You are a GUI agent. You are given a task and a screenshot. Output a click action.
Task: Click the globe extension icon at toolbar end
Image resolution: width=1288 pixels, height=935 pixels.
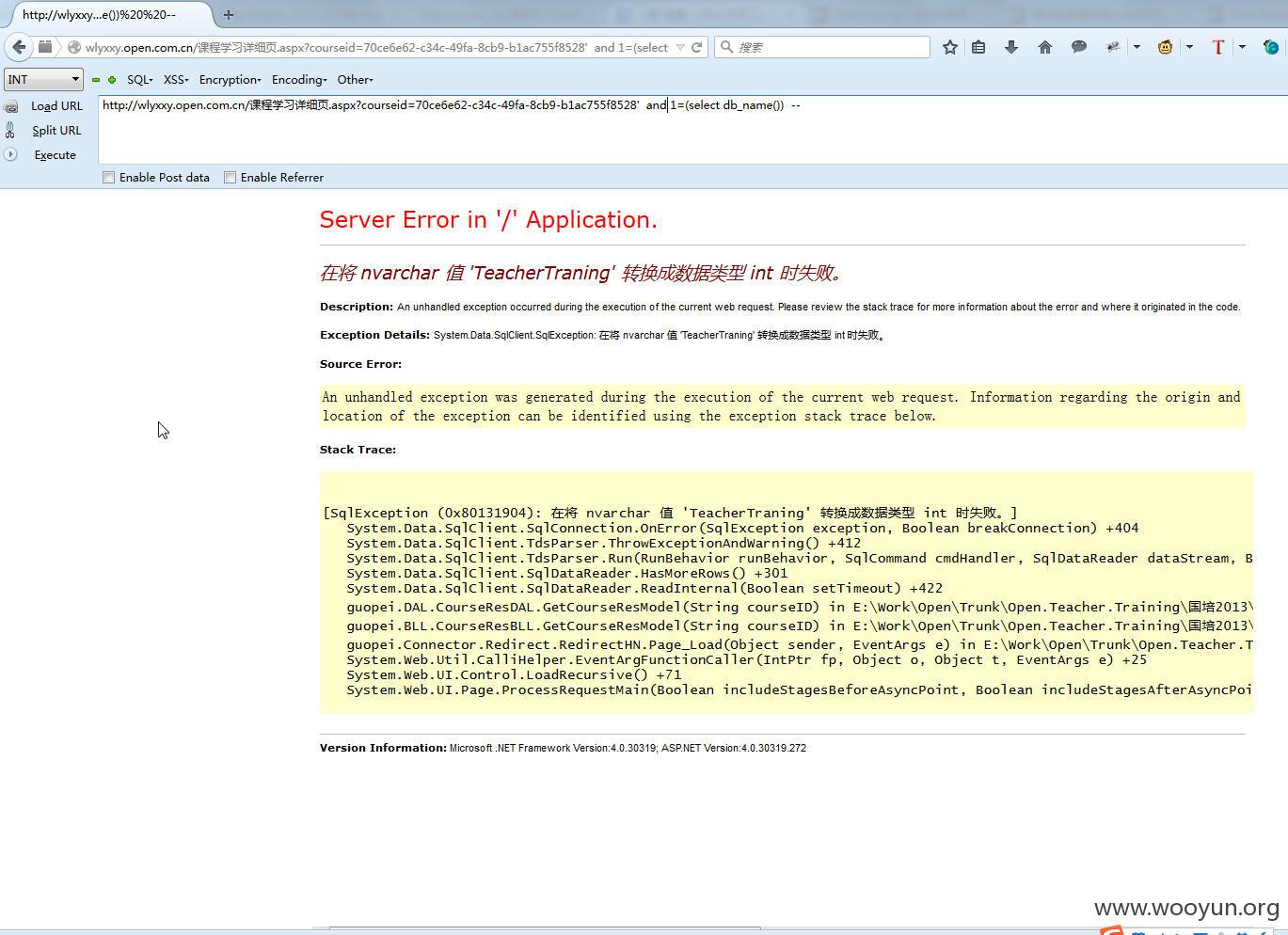(x=1271, y=47)
